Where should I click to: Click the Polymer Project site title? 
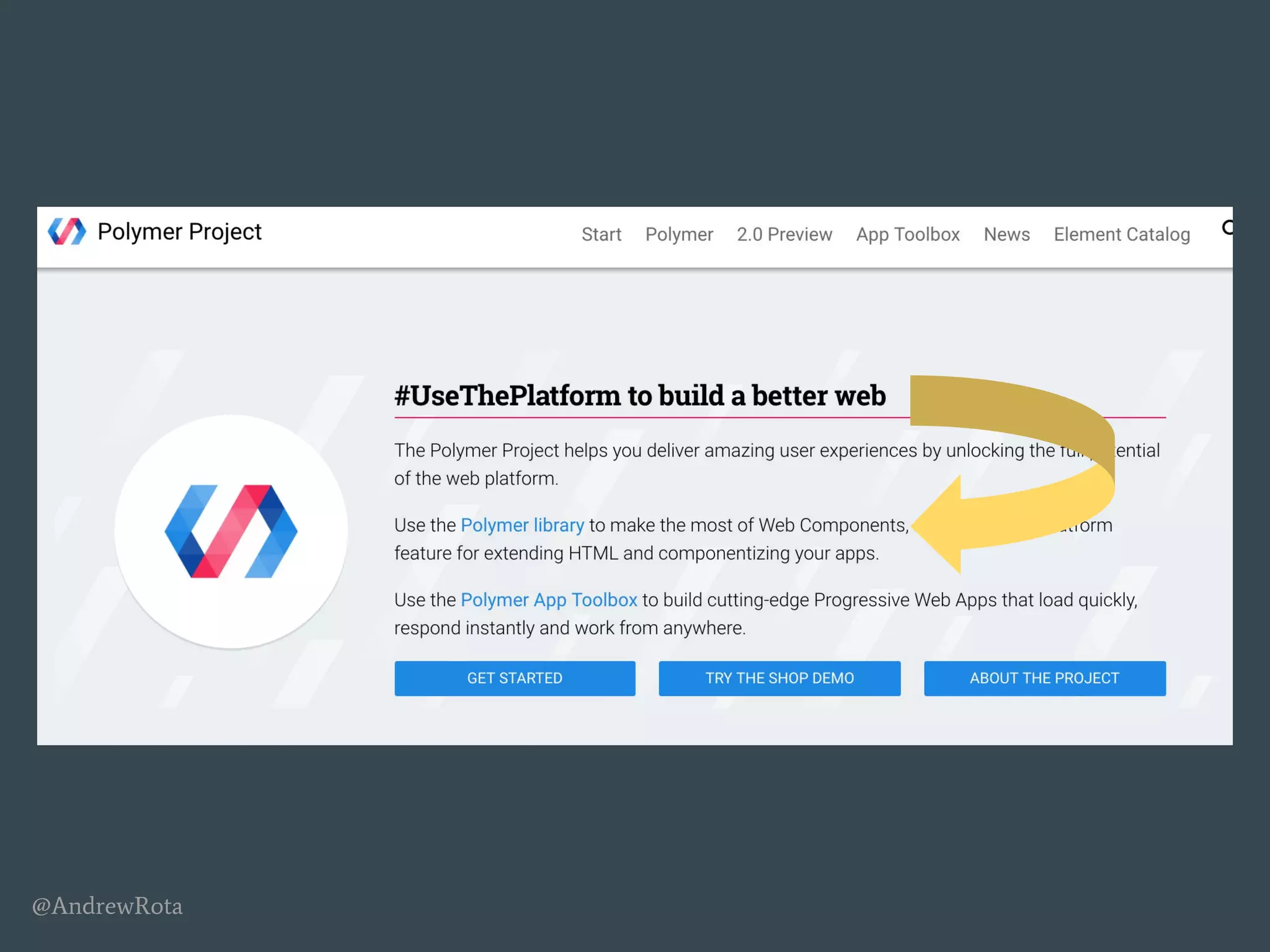click(x=179, y=232)
